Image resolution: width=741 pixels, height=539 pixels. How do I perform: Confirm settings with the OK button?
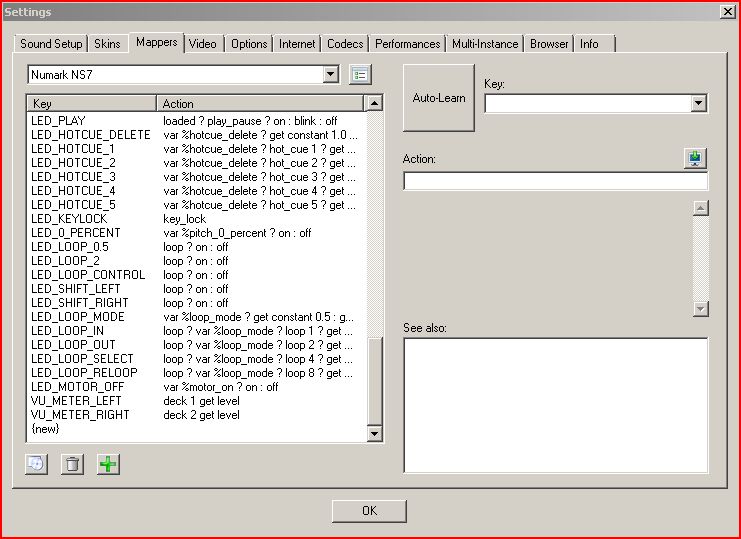tap(369, 511)
